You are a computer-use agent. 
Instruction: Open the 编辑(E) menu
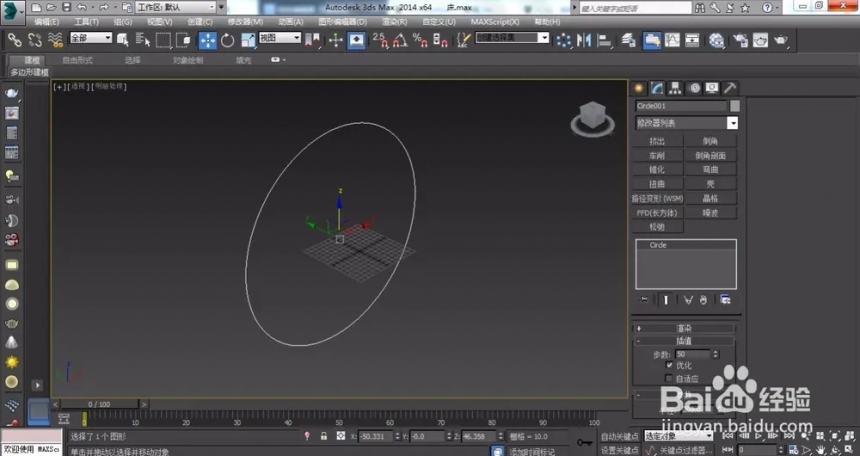click(46, 22)
